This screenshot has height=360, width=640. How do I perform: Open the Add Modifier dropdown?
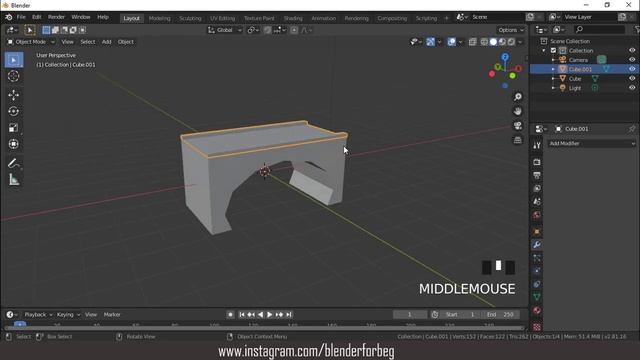pyautogui.click(x=591, y=144)
